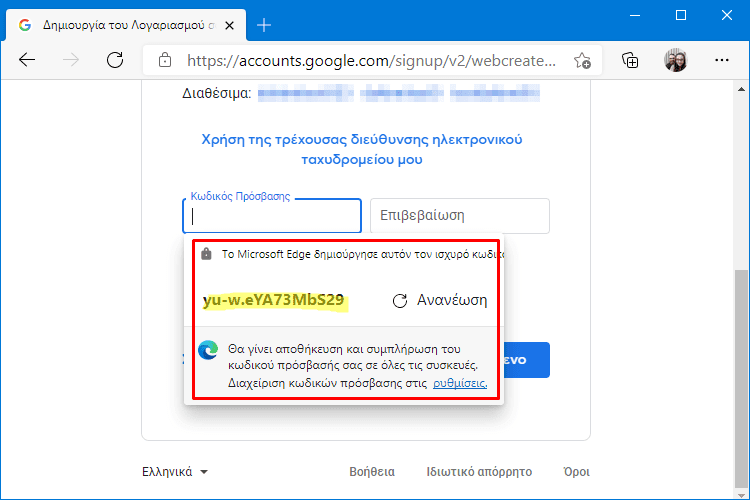
Task: Add this page to favorites star icon
Action: (x=582, y=61)
